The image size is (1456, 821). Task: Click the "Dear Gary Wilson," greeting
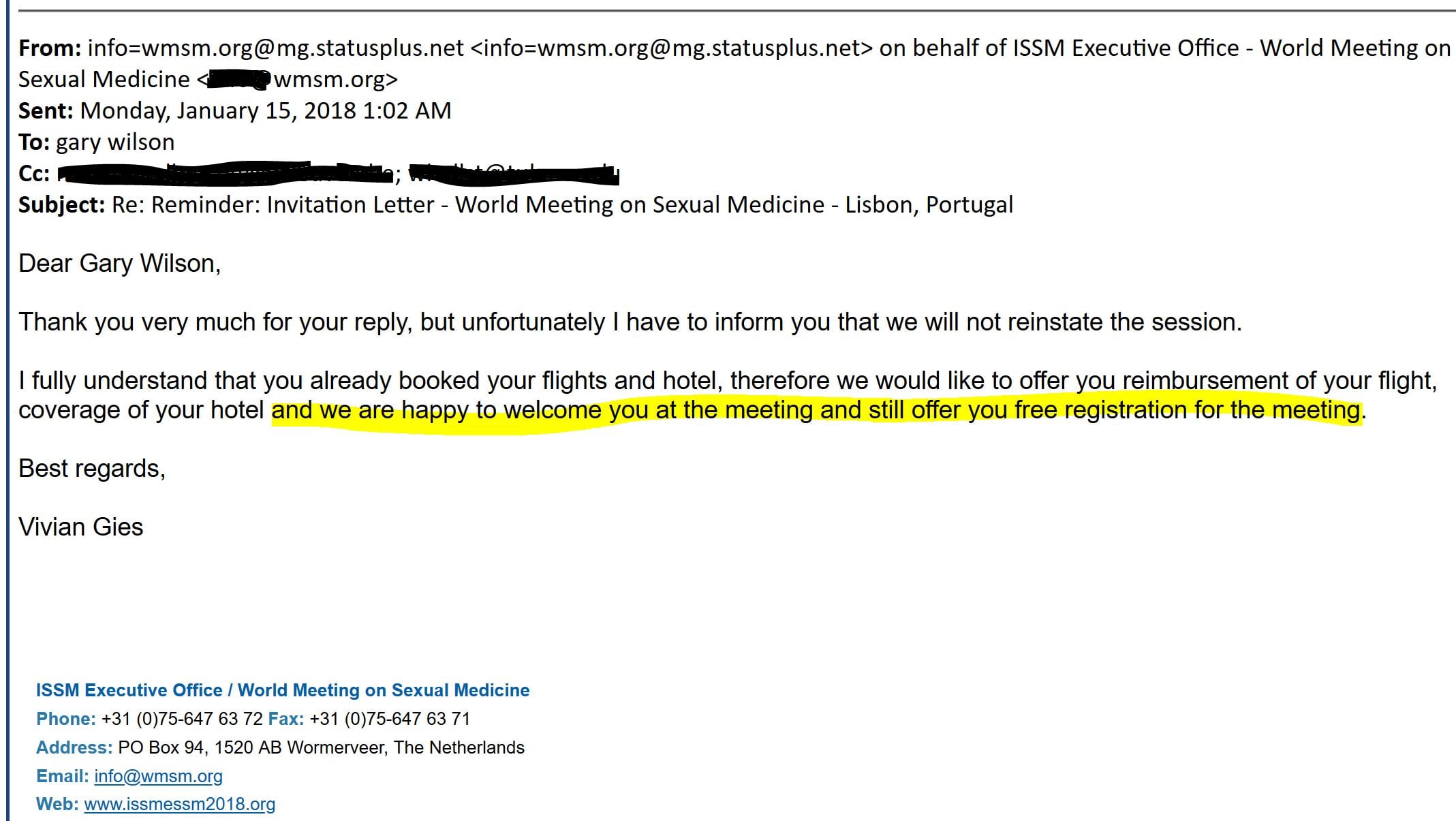119,264
